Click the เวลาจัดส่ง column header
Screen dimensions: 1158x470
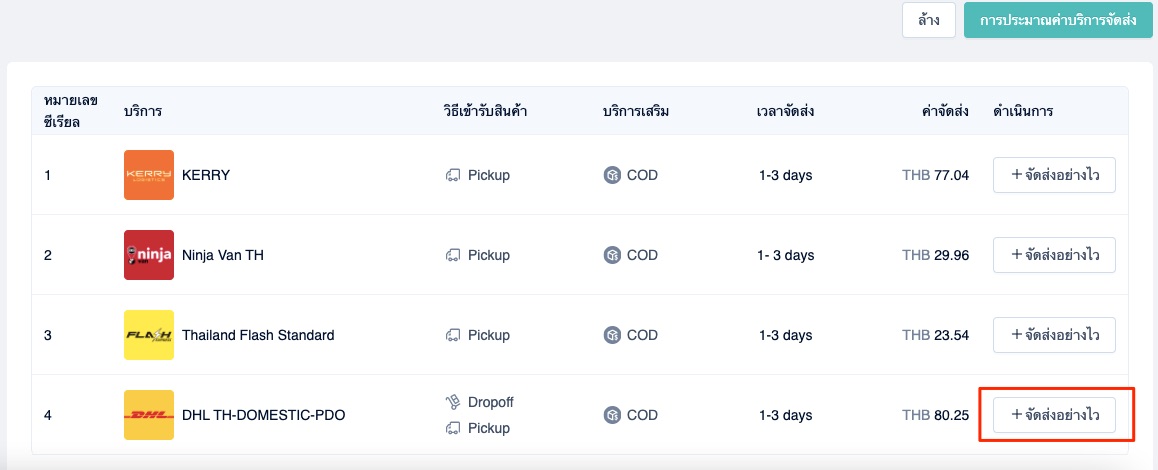point(785,112)
